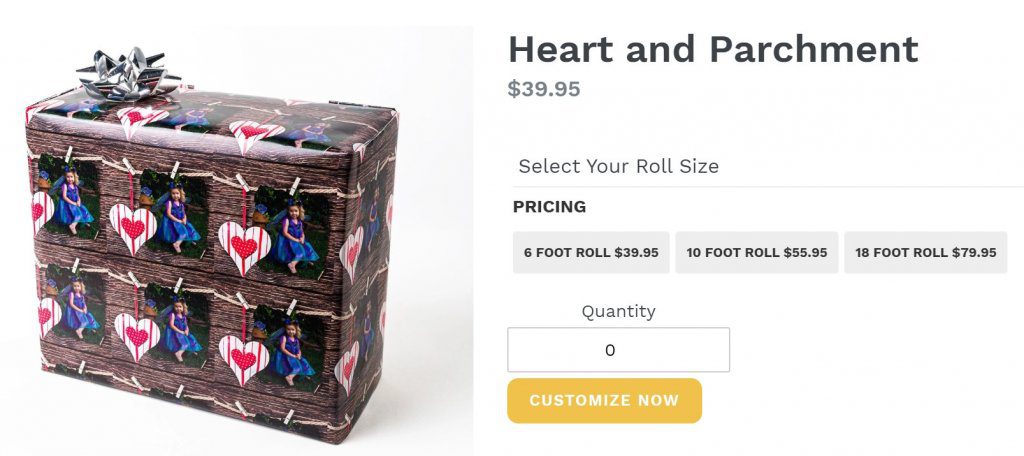The width and height of the screenshot is (1024, 456).
Task: Click the PRICING heading label
Action: pos(549,207)
